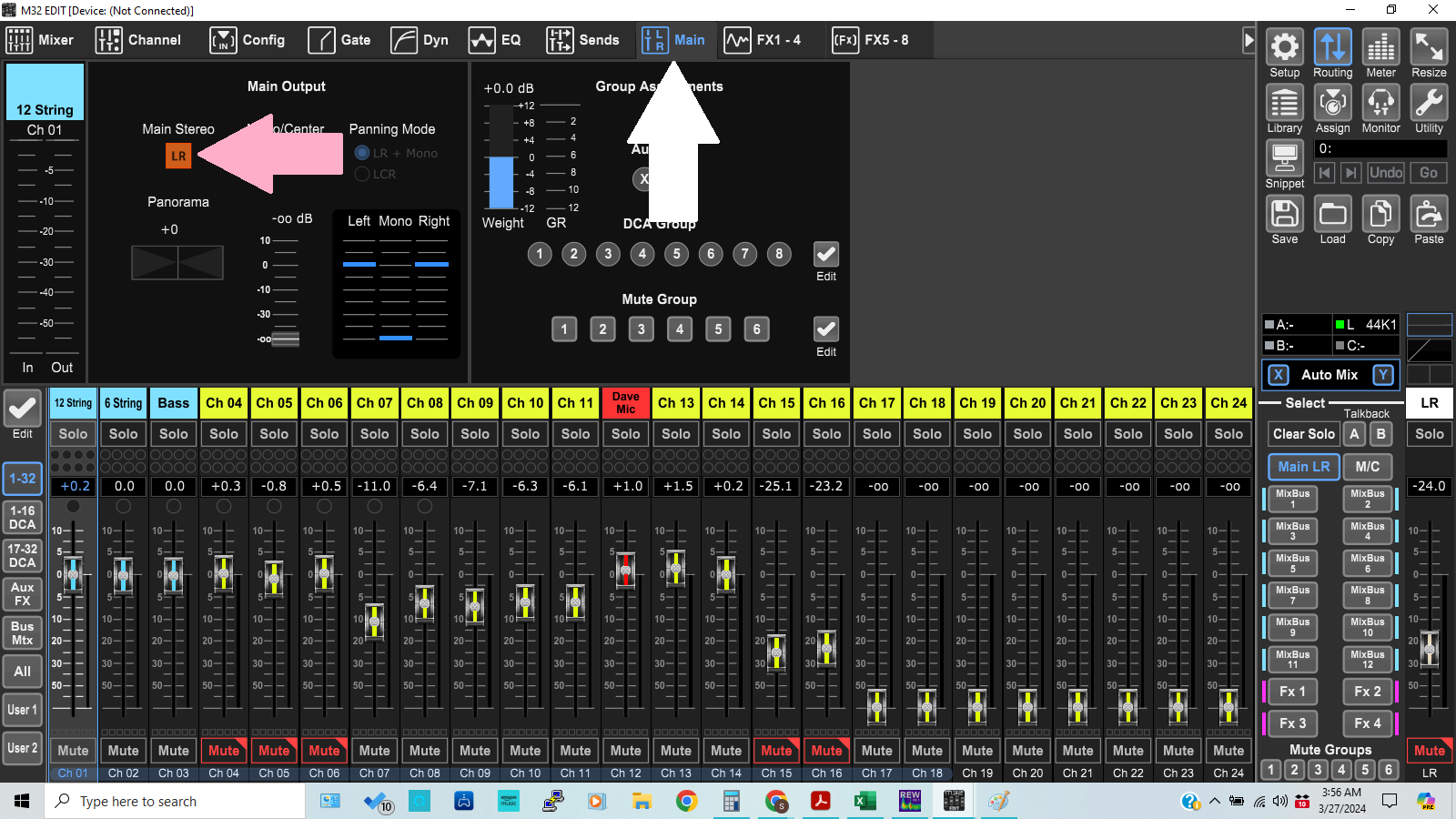Toggle the DCA Group Edit checkbox
1456x819 pixels.
click(x=825, y=255)
